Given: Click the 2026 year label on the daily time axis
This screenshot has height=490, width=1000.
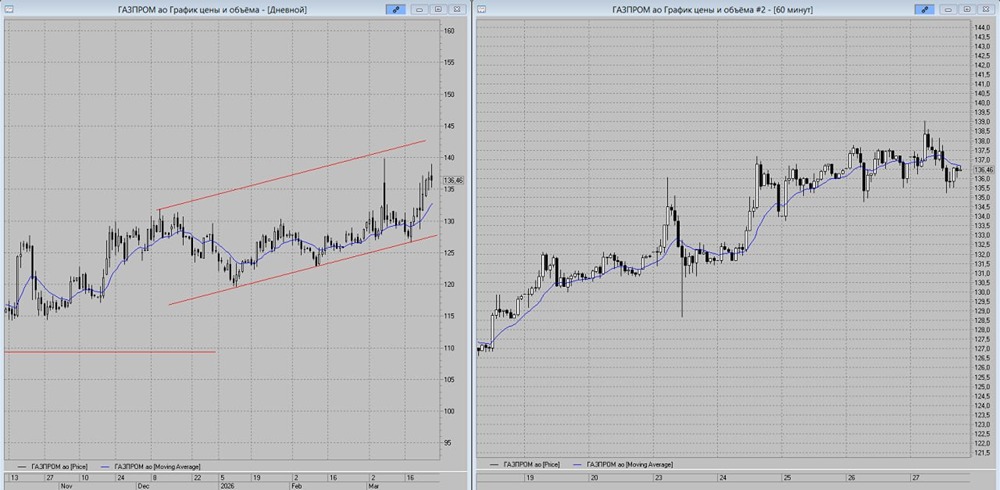Looking at the screenshot, I should (227, 486).
